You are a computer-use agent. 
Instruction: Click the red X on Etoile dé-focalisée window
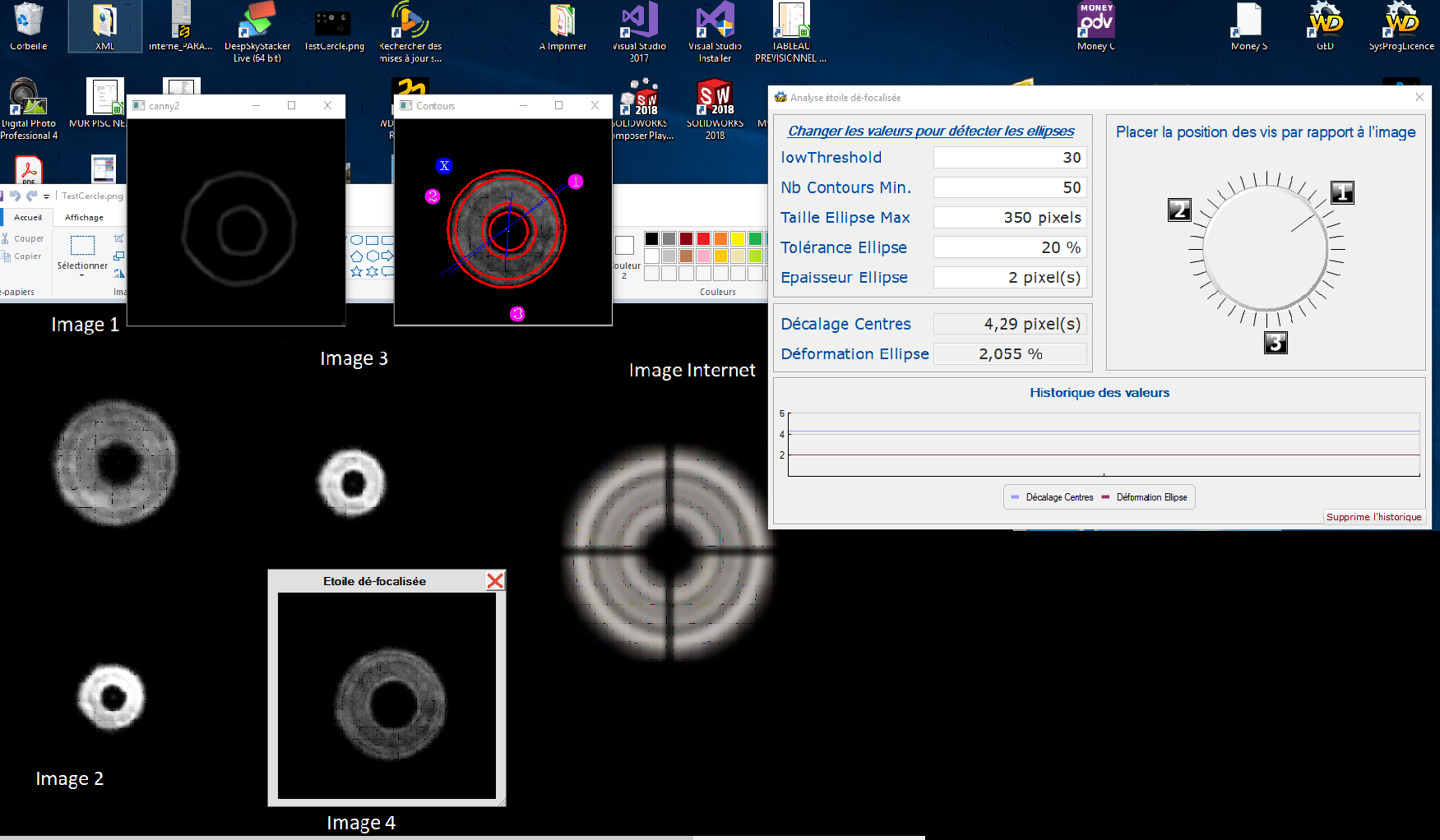tap(495, 581)
